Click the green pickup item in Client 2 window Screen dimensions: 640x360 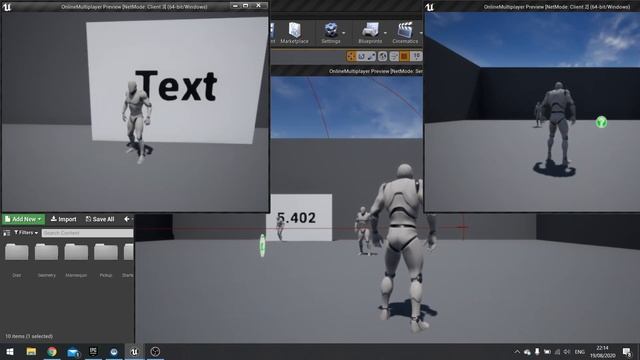pos(601,122)
